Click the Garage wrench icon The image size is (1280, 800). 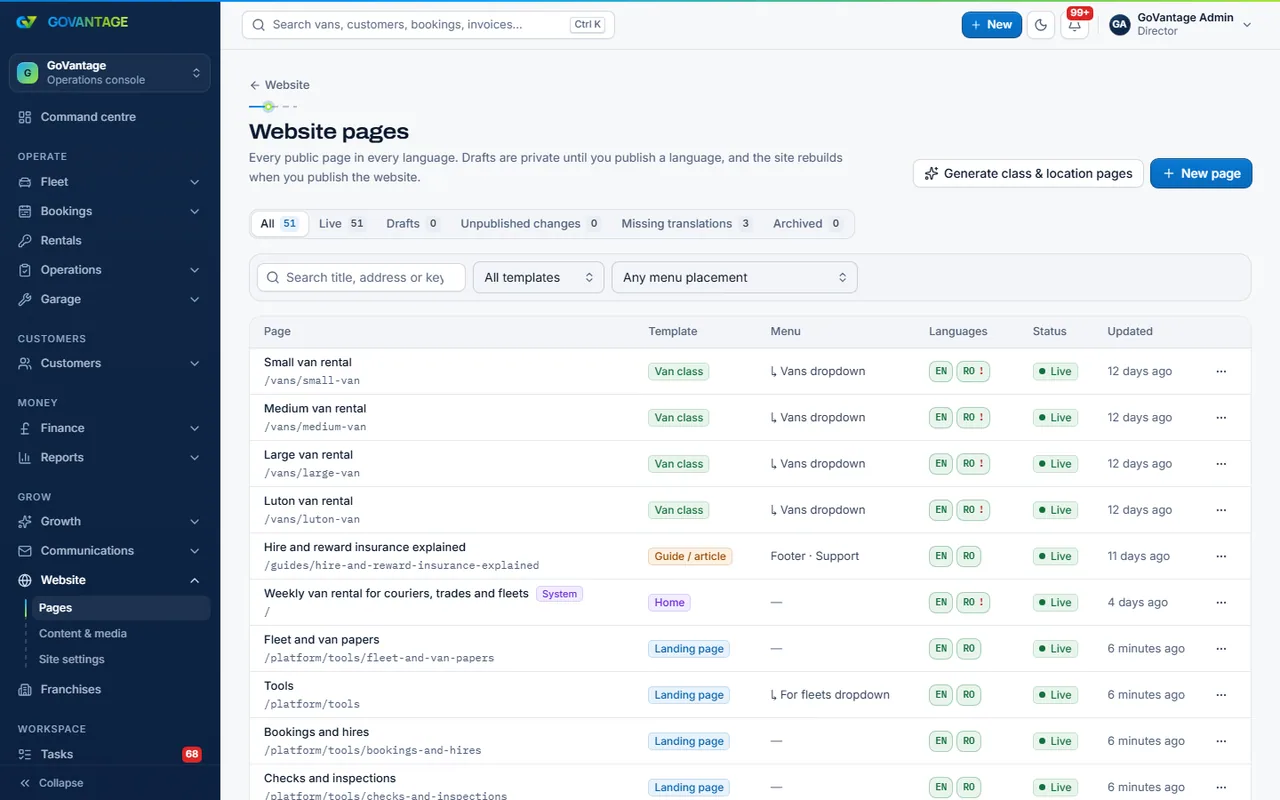coord(25,299)
